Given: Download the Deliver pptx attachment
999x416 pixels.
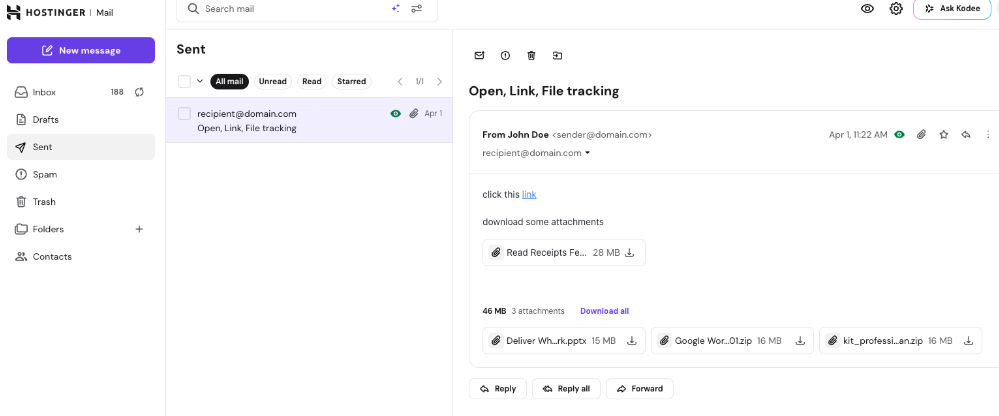Looking at the screenshot, I should [632, 341].
